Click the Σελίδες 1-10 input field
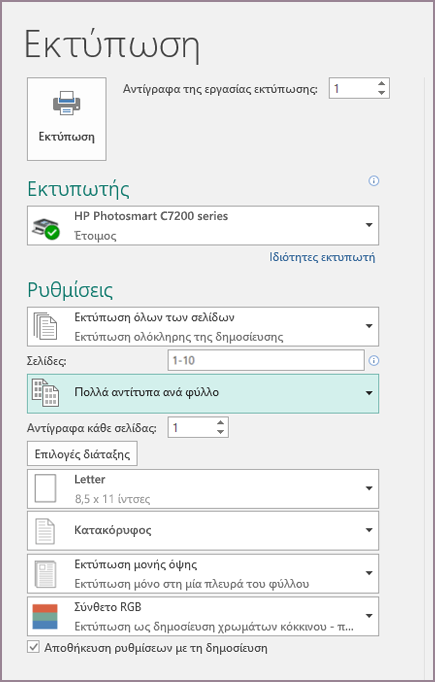435x682 pixels. [266, 360]
